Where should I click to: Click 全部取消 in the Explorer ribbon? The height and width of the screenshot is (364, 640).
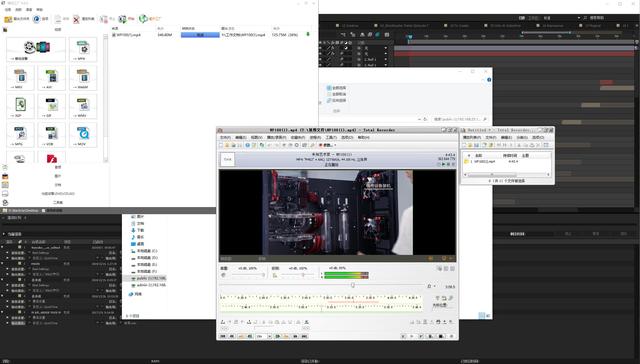click(x=336, y=94)
